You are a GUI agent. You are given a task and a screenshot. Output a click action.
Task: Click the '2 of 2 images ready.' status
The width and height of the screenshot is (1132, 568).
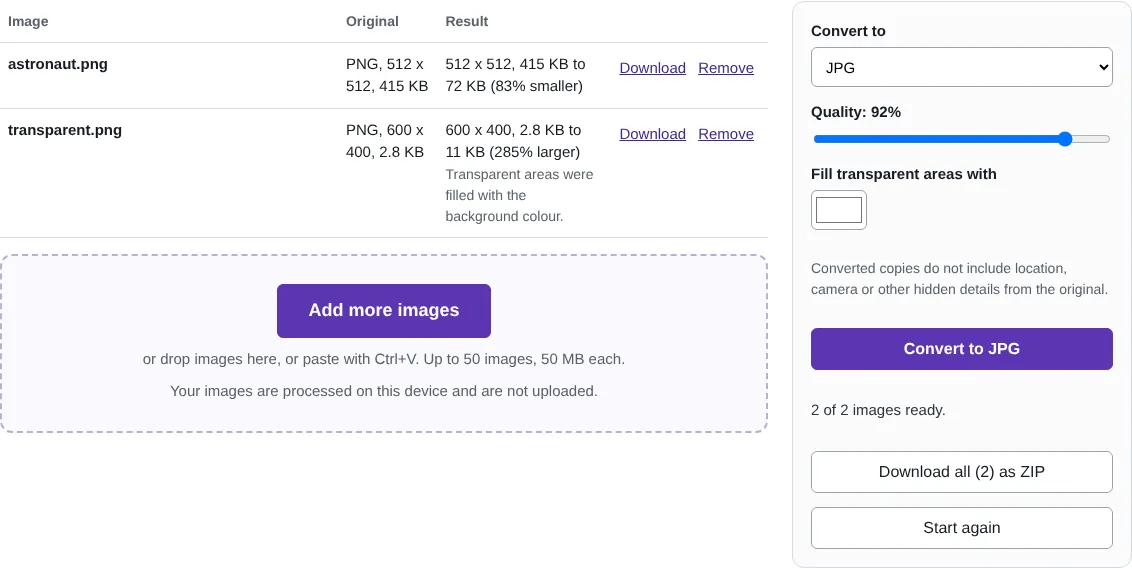[878, 411]
